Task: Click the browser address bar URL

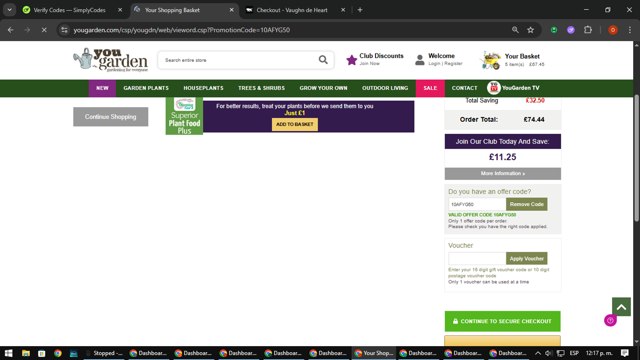Action: pyautogui.click(x=182, y=30)
